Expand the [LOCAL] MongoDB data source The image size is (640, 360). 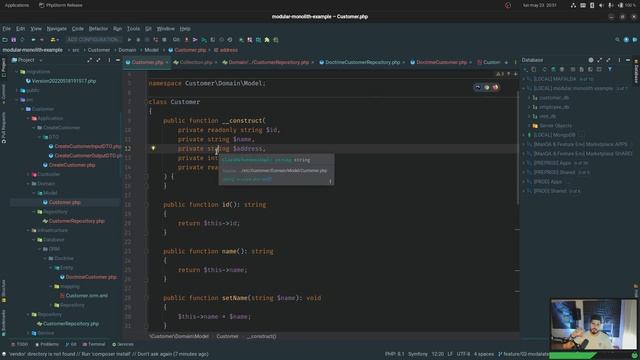(524, 135)
